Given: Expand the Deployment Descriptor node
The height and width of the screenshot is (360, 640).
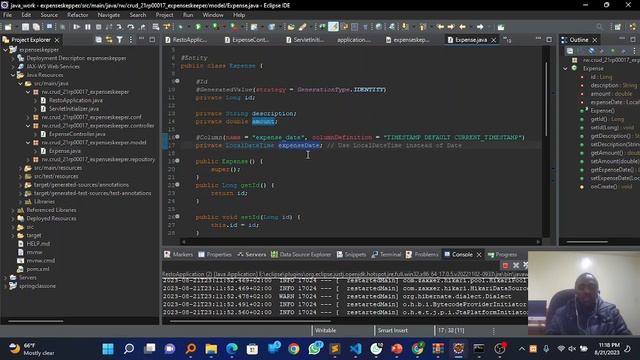Looking at the screenshot, I should pos(13,58).
